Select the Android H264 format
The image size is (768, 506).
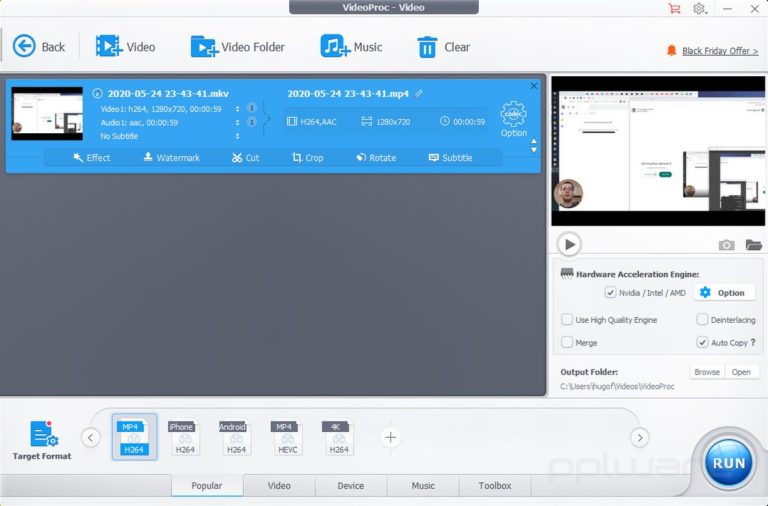tap(236, 437)
